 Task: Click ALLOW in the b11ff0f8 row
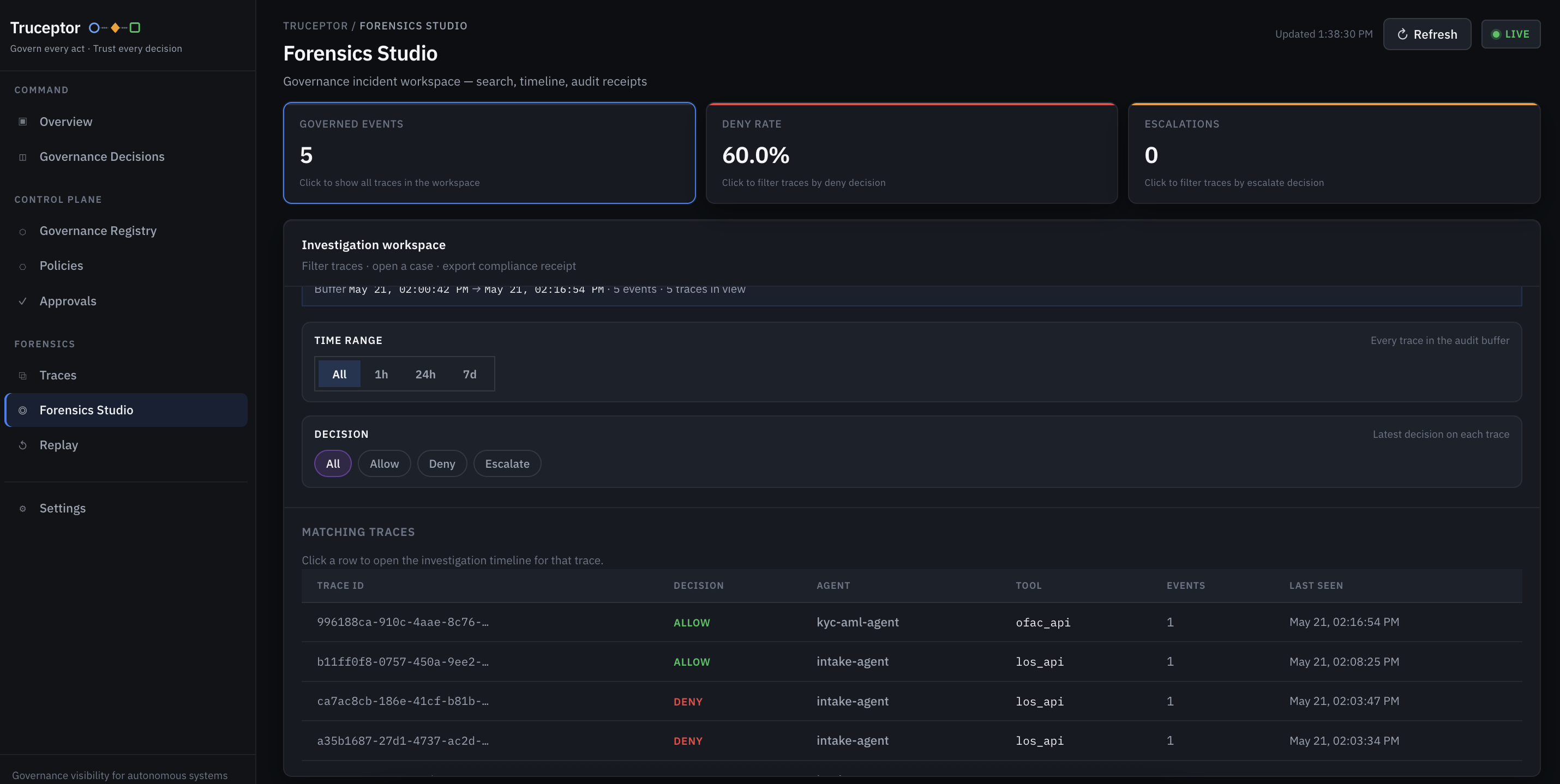691,662
